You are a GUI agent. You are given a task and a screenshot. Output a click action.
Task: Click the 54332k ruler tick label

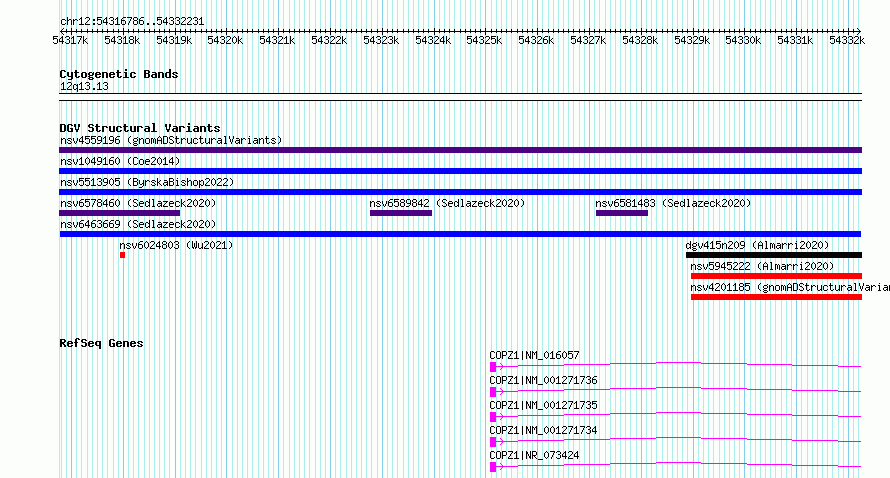pos(847,40)
